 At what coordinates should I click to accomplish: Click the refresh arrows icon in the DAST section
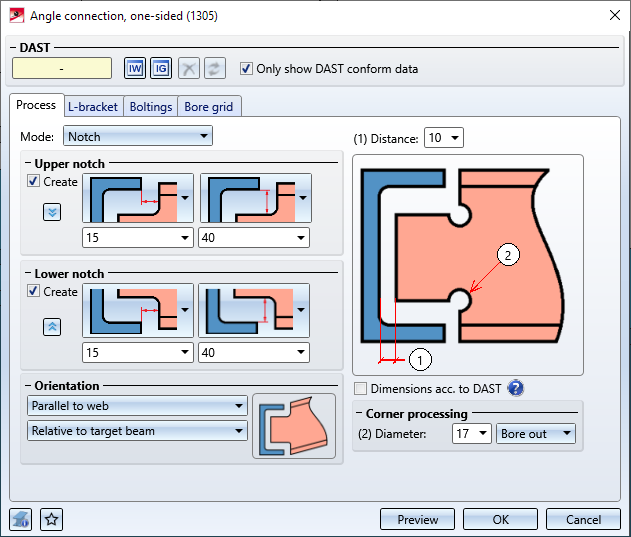tap(214, 68)
